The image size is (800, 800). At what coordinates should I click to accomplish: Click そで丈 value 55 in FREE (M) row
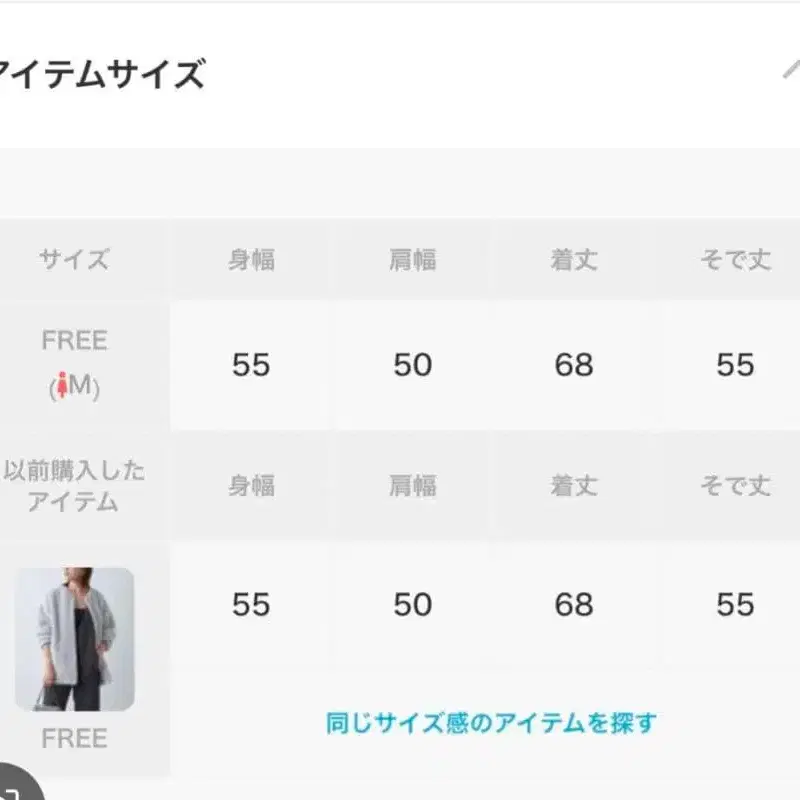[x=735, y=365]
